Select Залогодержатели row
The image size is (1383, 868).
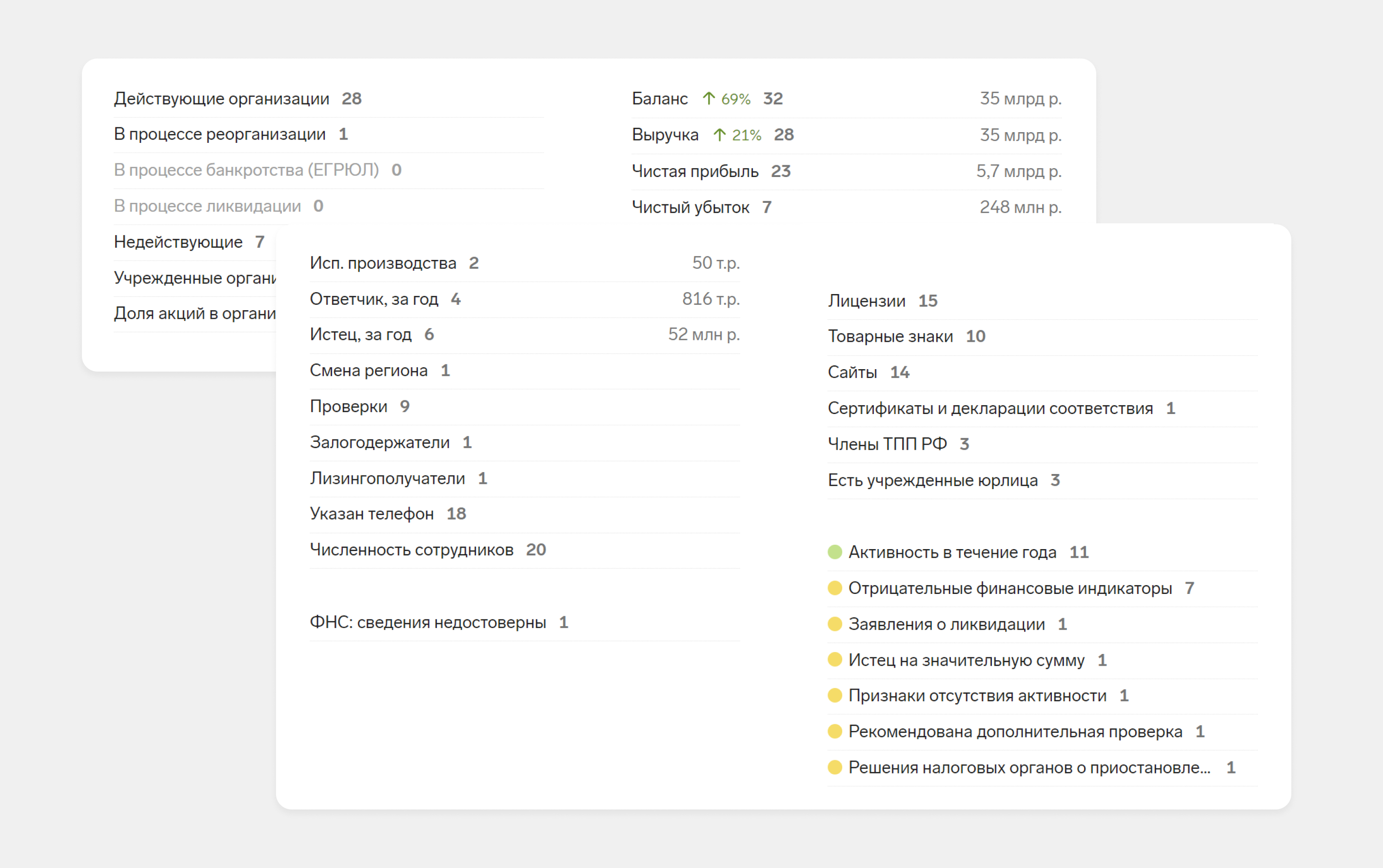pos(525,443)
